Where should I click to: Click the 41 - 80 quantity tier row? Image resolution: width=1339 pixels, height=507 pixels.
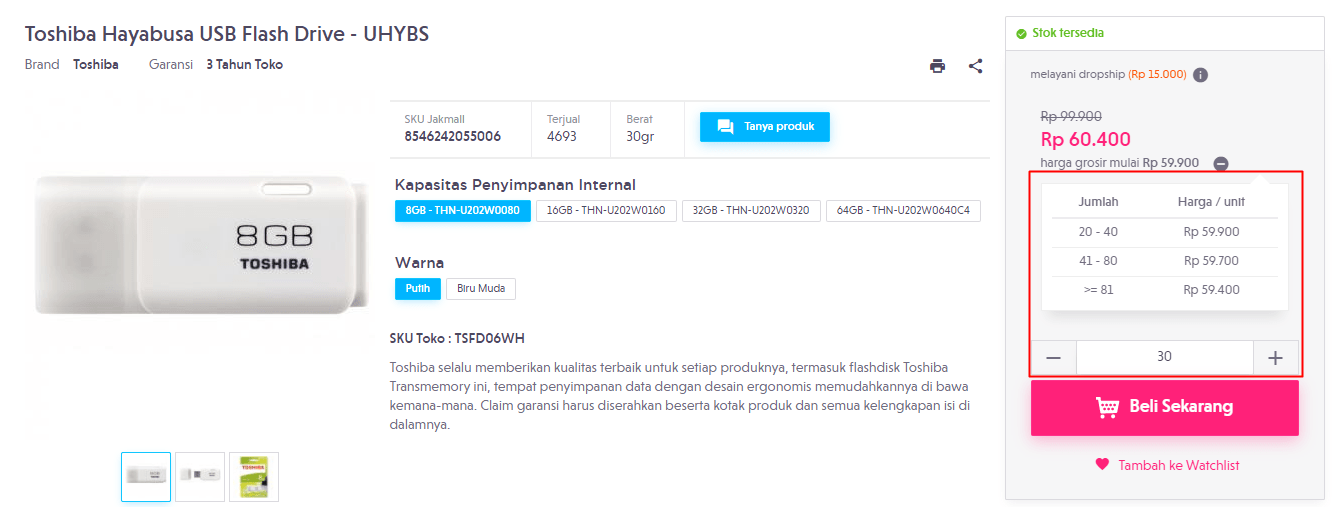[1165, 261]
